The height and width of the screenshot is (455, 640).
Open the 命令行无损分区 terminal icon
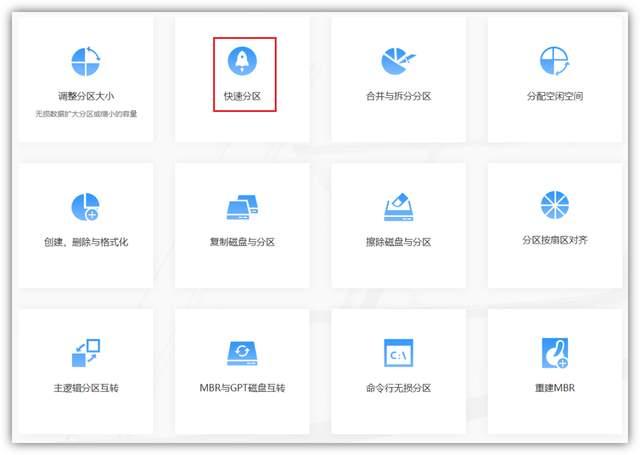click(398, 353)
